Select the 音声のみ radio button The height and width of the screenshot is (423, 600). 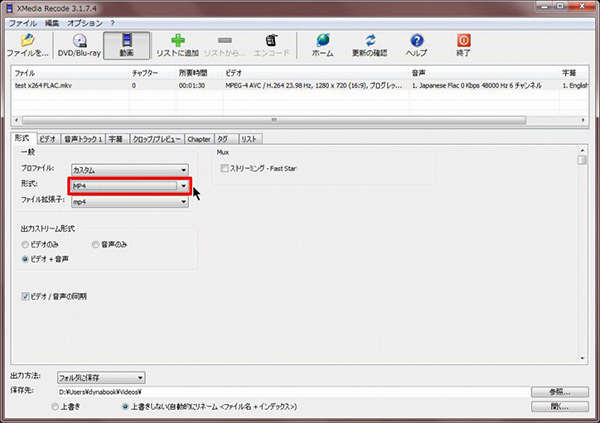95,244
